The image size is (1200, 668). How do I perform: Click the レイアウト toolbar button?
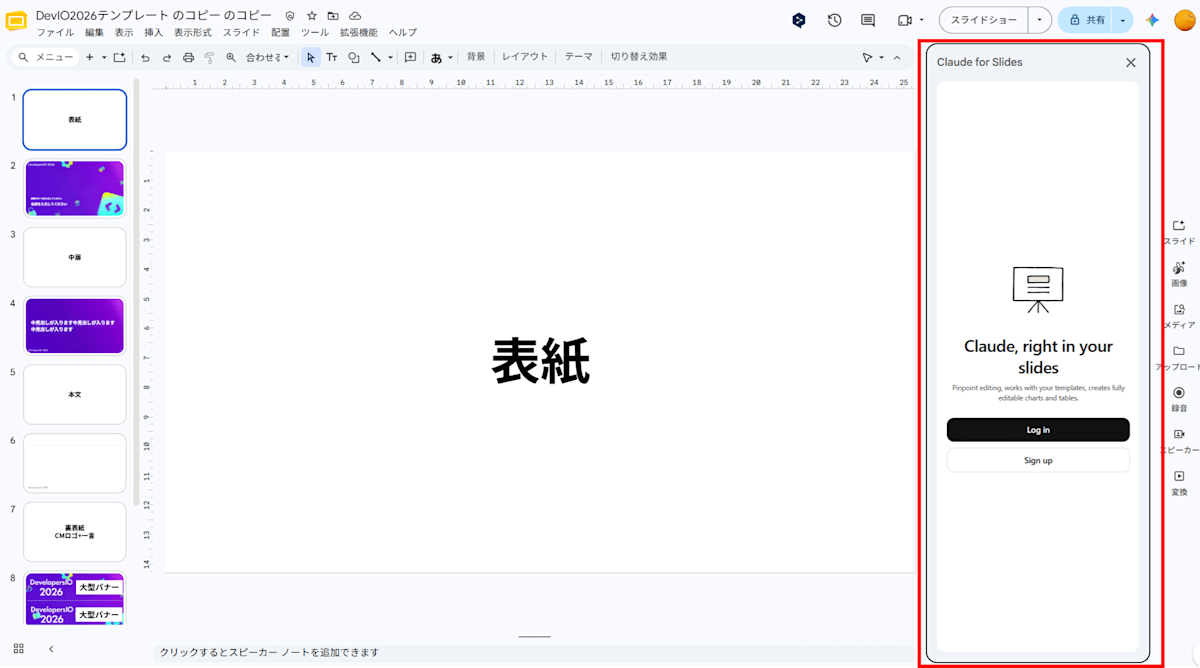(525, 57)
